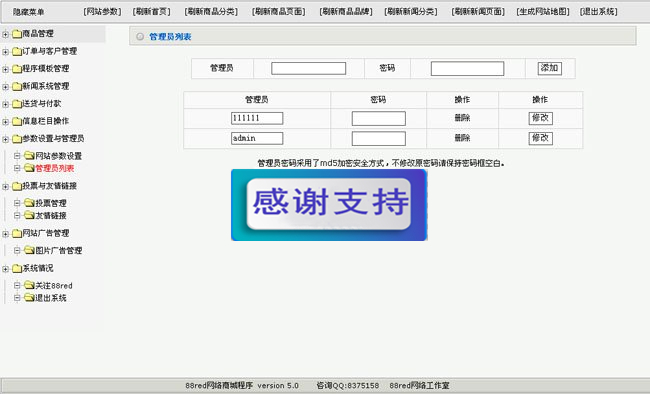Click the 管理员列表 open-folder icon
The width and height of the screenshot is (650, 394).
29,168
